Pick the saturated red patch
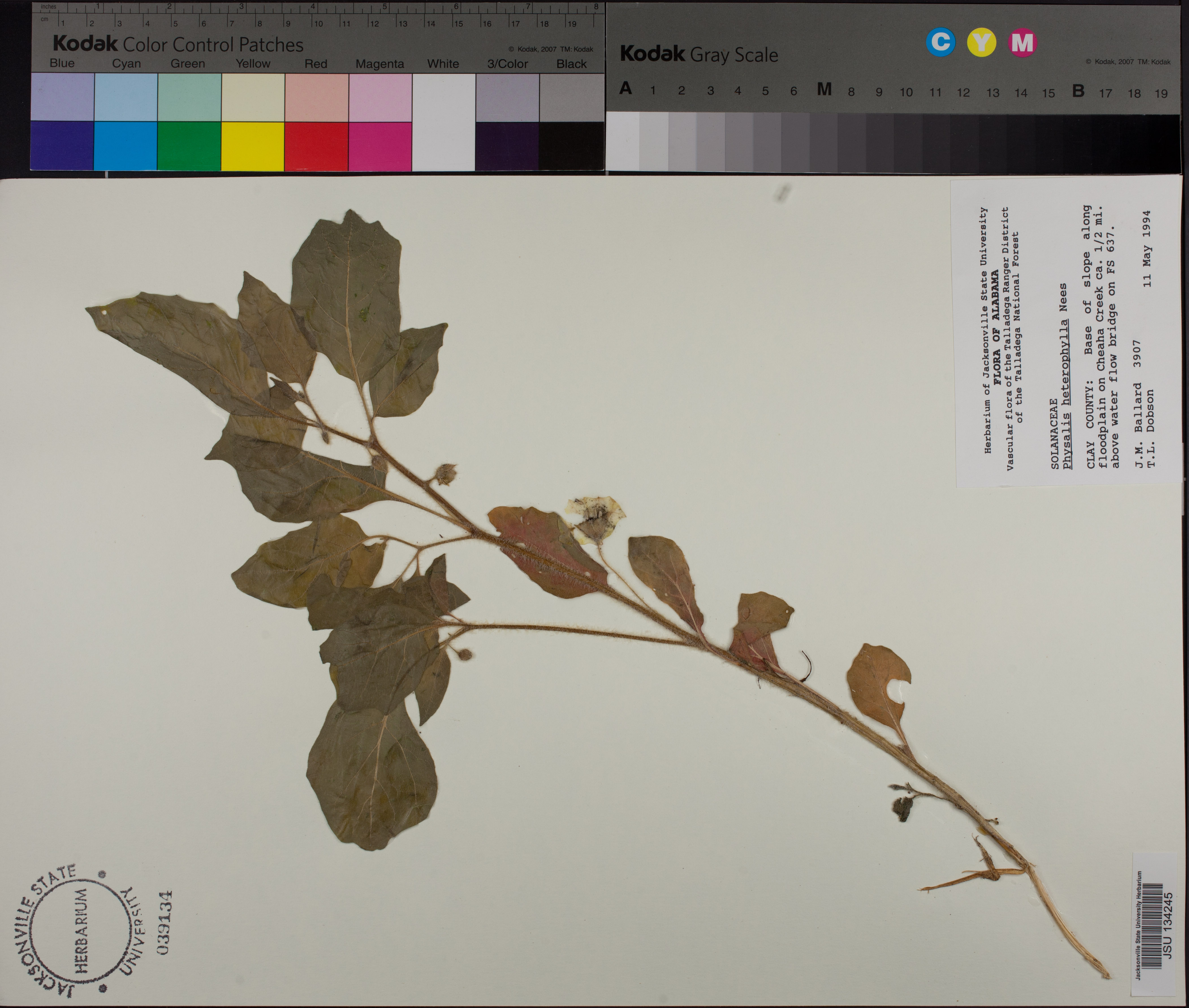Screen dimensions: 1189x1008 (316, 146)
